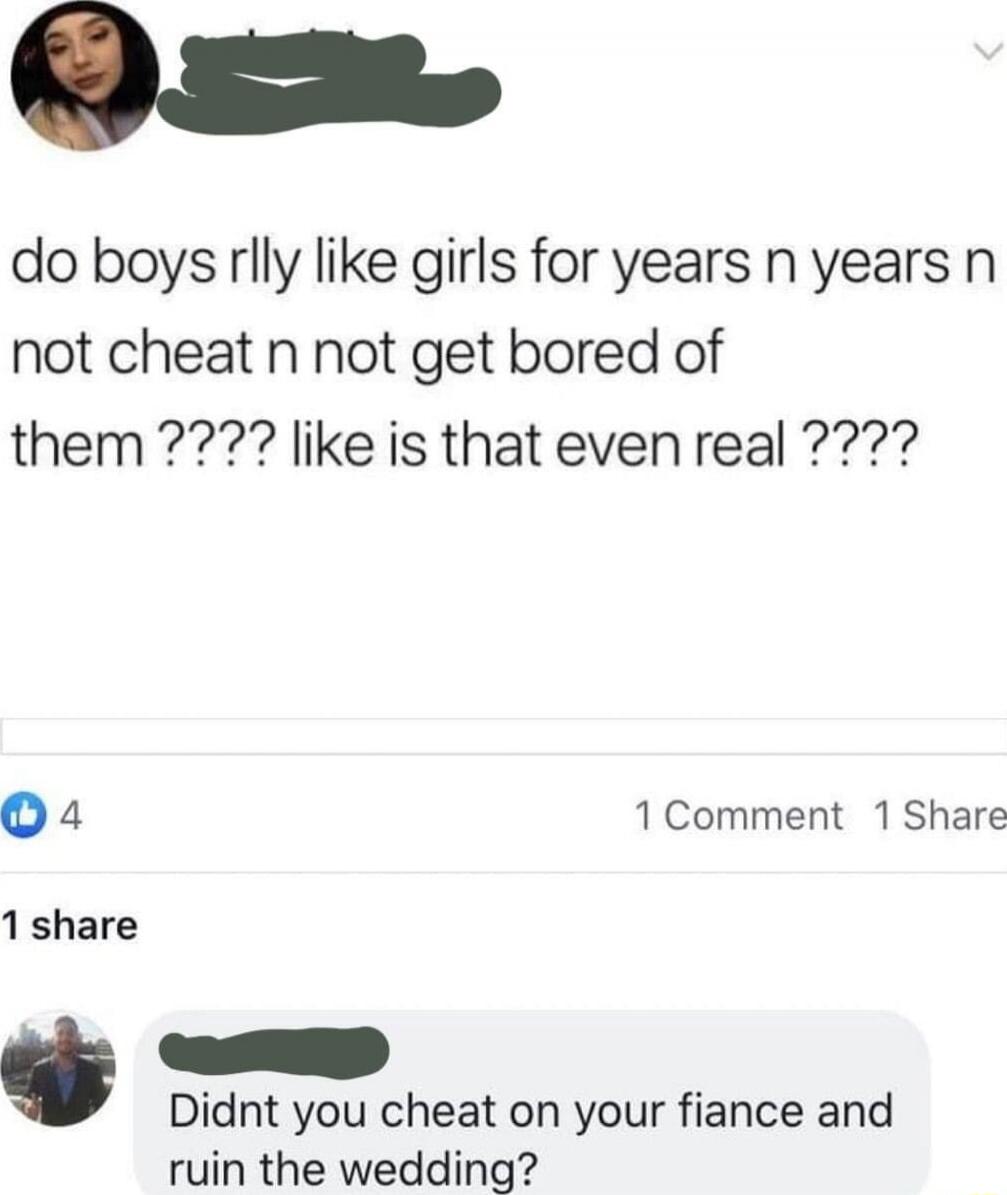Click the thumbs-up icon beside 4

[x=23, y=815]
